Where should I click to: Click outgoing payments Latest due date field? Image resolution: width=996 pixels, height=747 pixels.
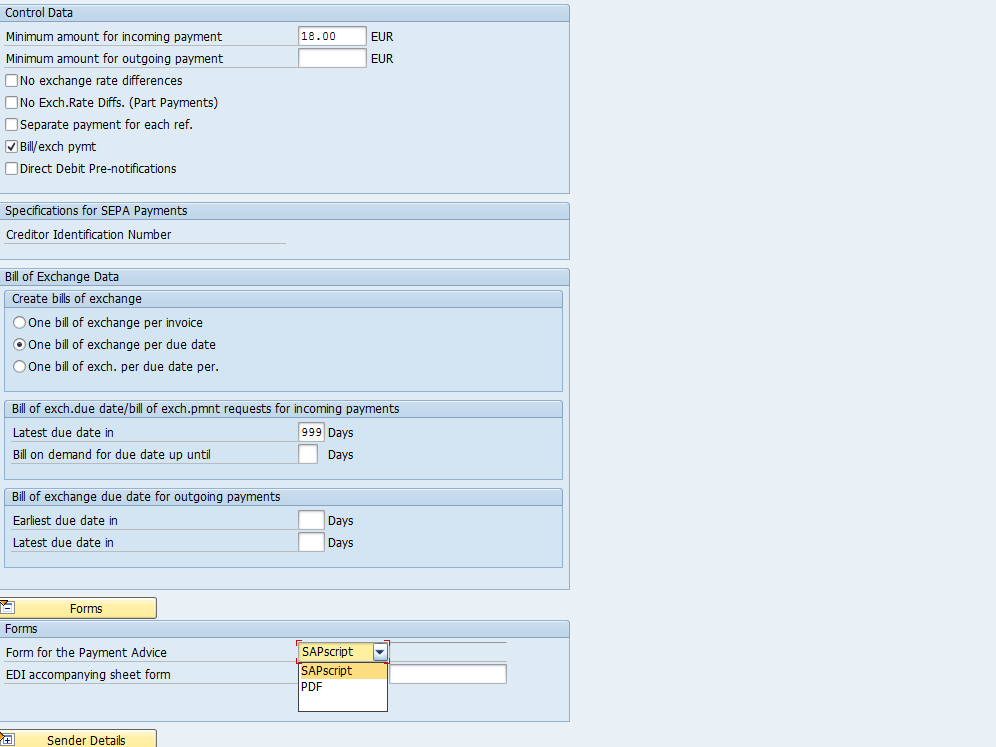311,542
